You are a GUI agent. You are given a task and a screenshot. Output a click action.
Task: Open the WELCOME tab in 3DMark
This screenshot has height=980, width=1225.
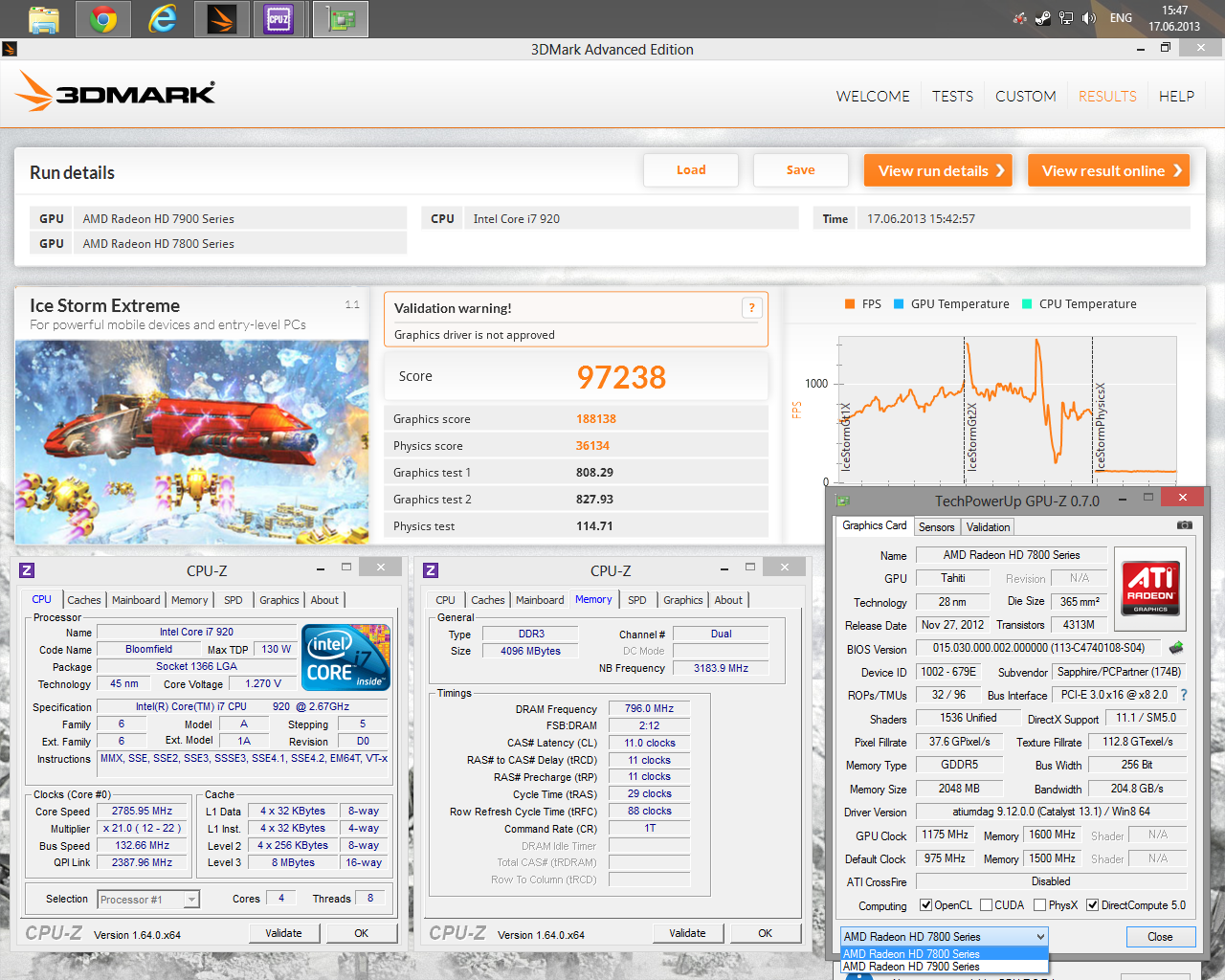point(873,97)
